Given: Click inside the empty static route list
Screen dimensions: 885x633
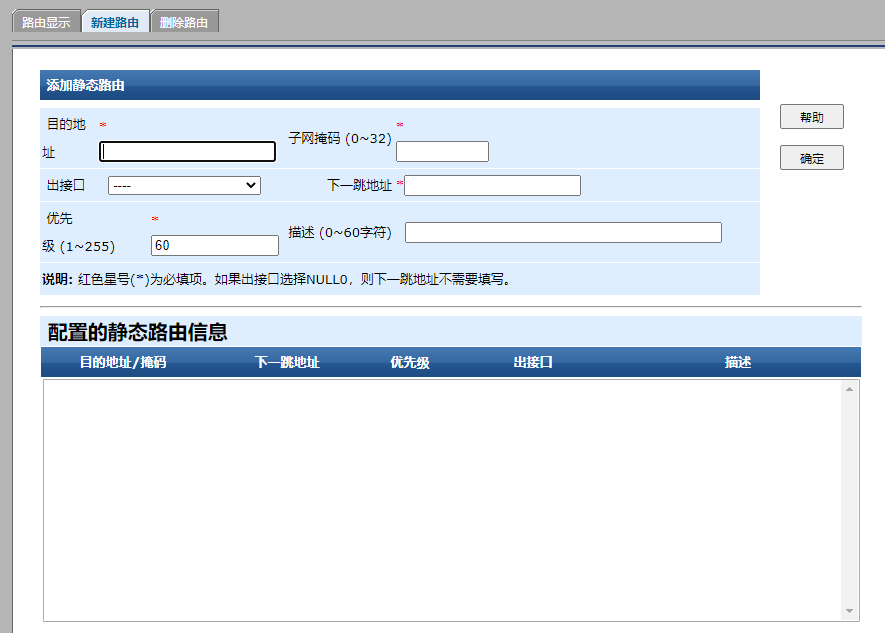Looking at the screenshot, I should tap(440, 500).
